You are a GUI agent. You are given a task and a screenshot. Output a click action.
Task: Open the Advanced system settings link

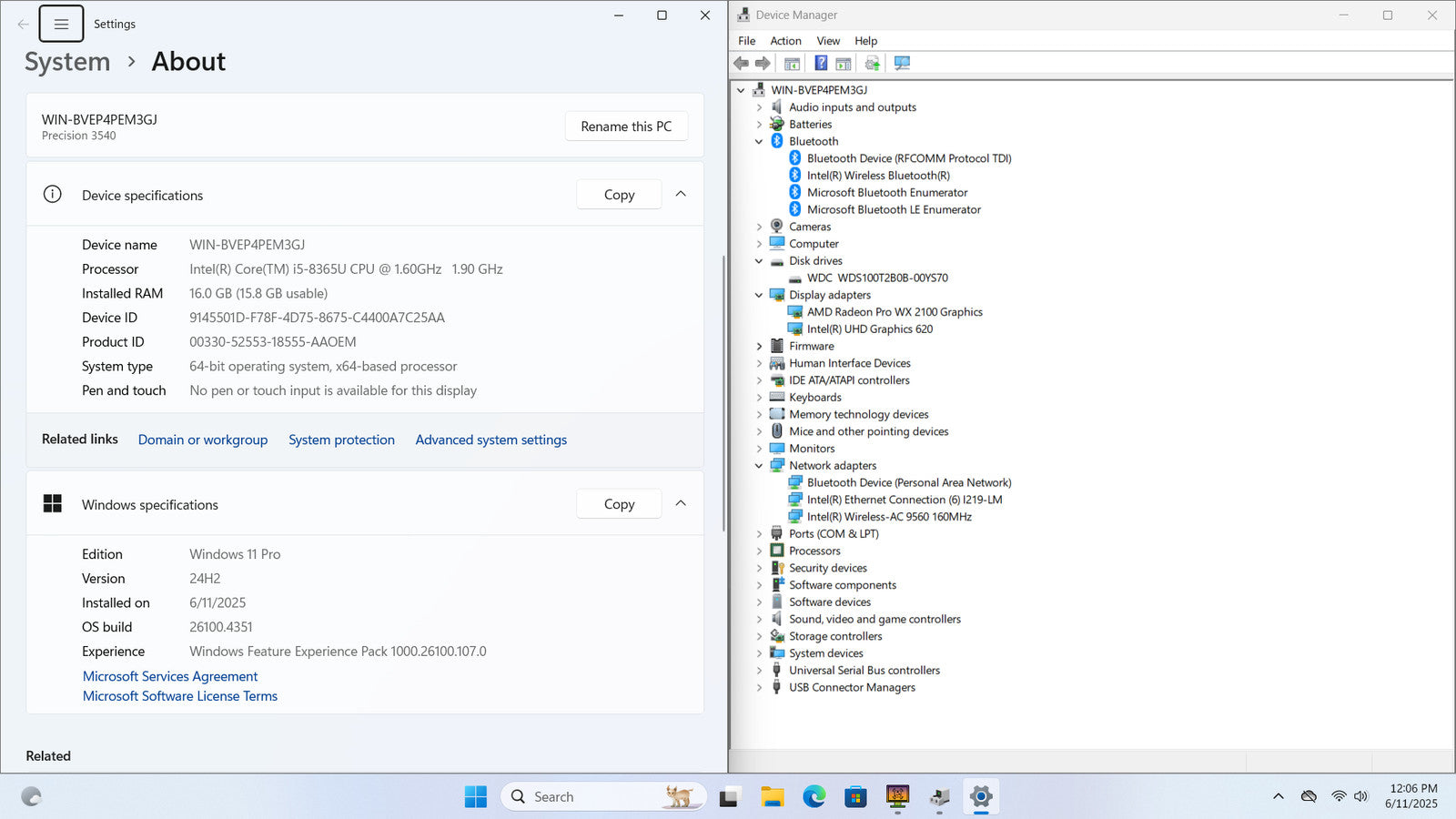490,440
